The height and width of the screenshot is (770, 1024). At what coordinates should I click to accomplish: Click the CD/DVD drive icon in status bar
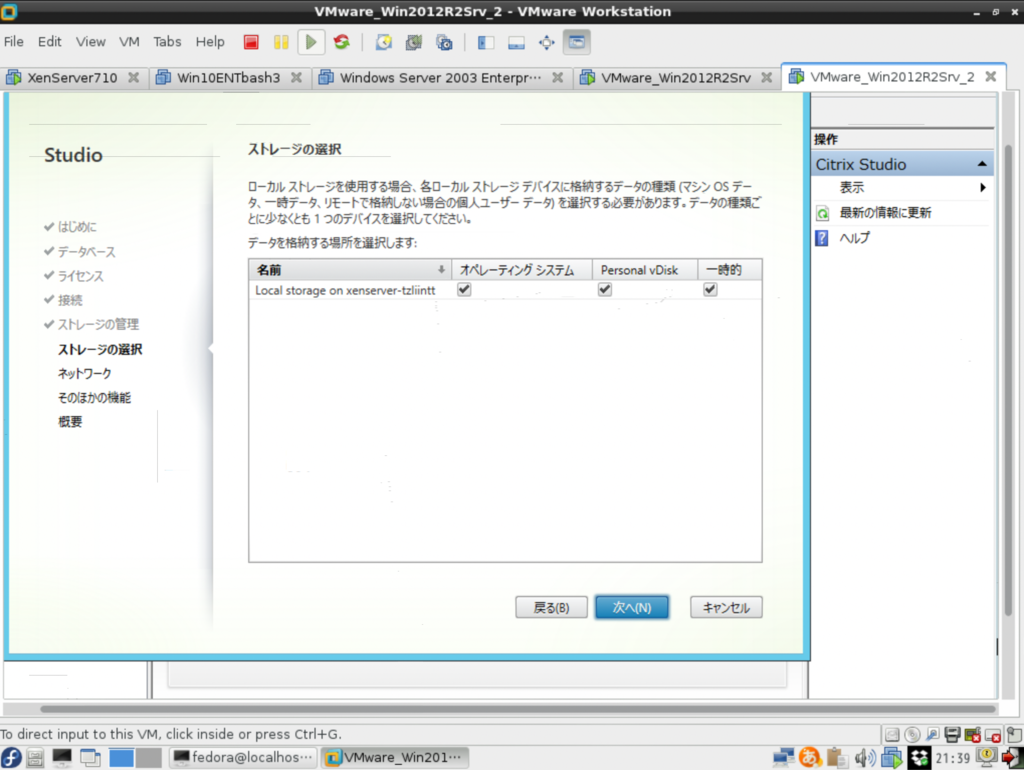click(x=912, y=735)
